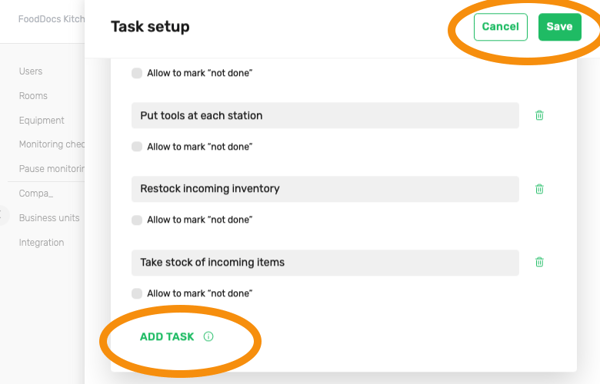Edit the "Take stock of incoming items" field

pos(325,262)
